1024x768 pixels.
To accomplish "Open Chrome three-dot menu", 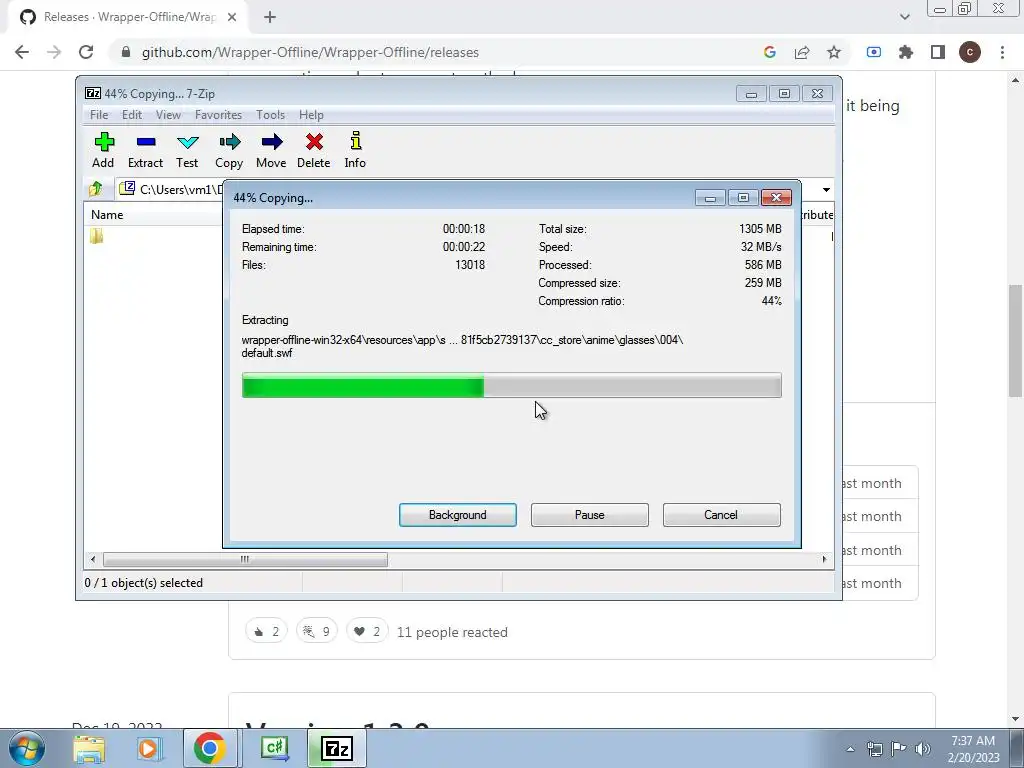I will click(x=1002, y=52).
